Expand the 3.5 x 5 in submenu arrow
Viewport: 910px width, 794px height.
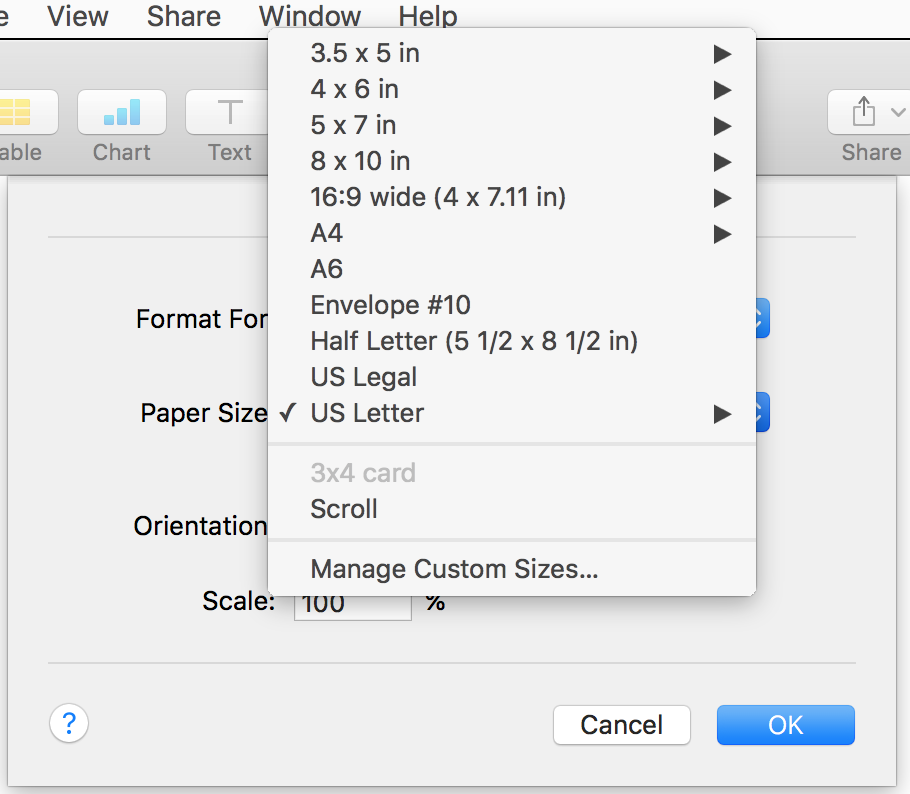[x=722, y=54]
